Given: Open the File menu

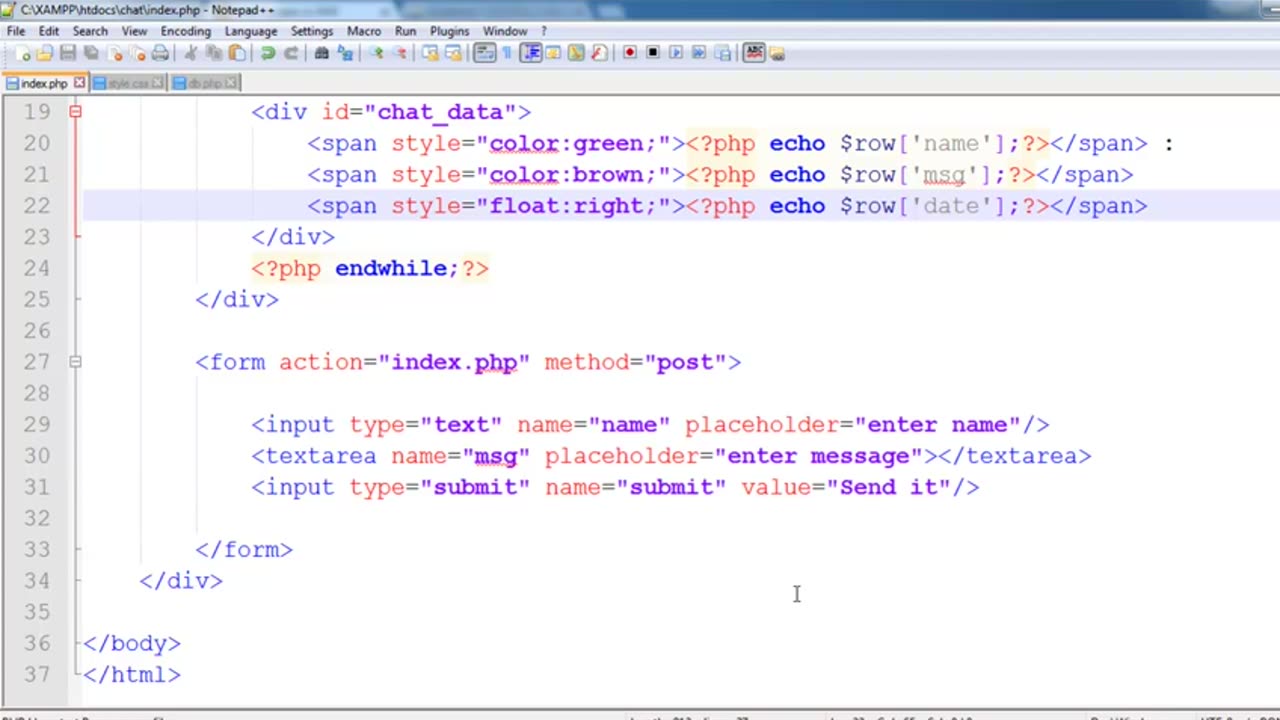Looking at the screenshot, I should (16, 31).
